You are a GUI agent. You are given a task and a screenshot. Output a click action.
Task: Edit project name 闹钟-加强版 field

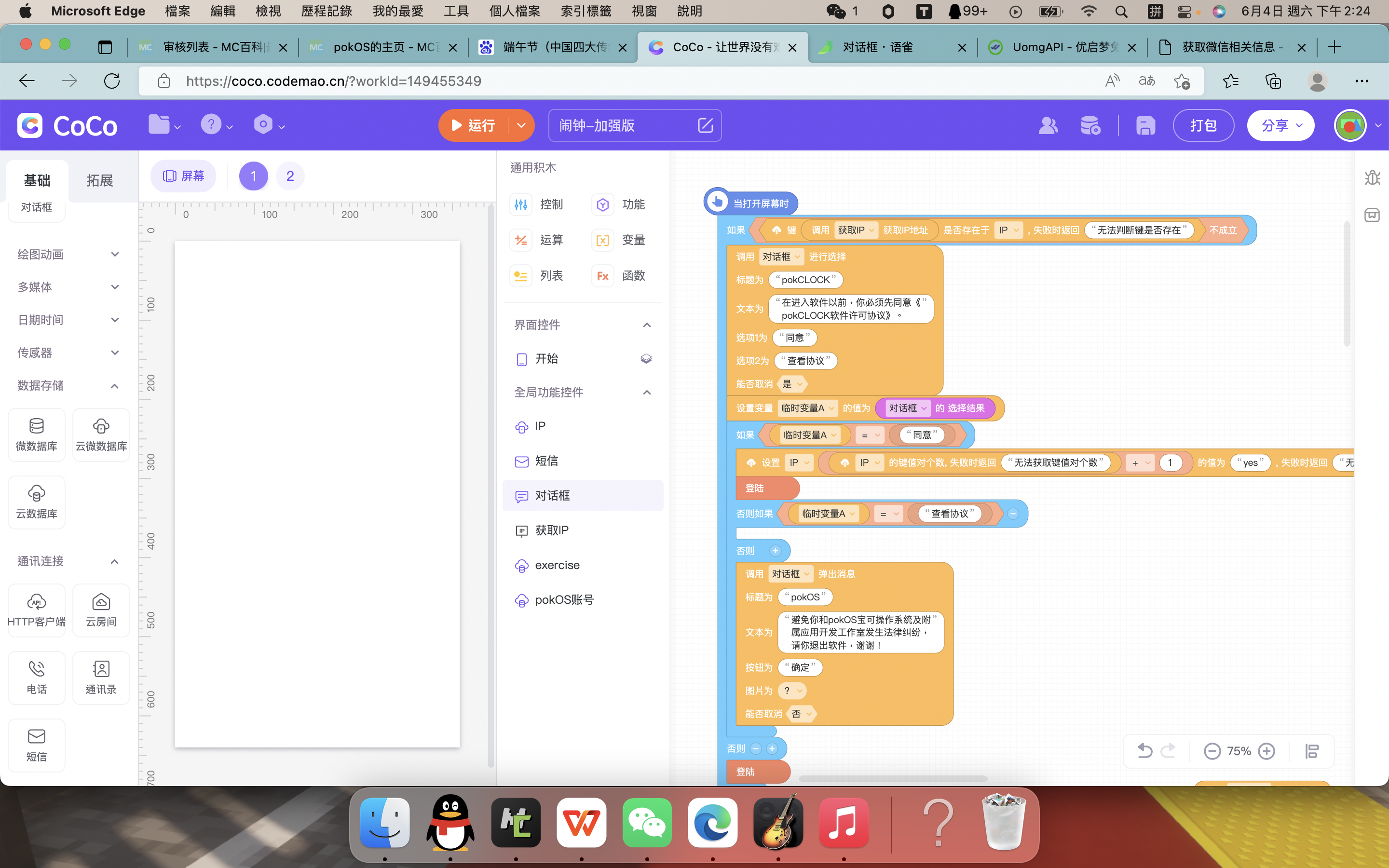click(x=635, y=125)
